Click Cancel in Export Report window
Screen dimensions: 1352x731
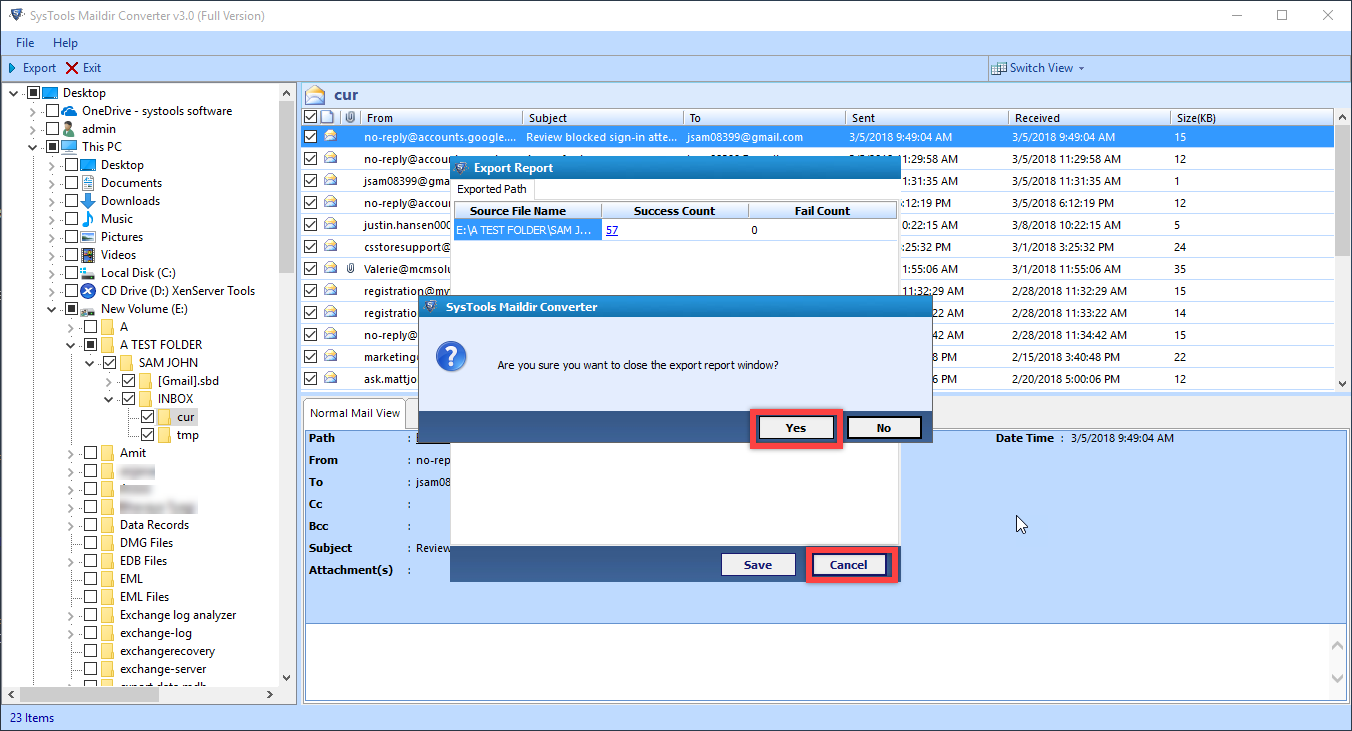click(848, 565)
